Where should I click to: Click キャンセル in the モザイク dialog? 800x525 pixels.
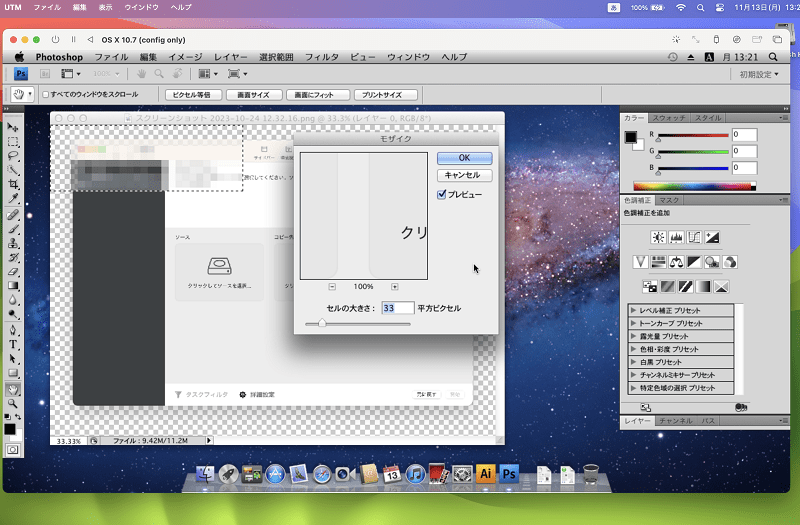point(464,175)
